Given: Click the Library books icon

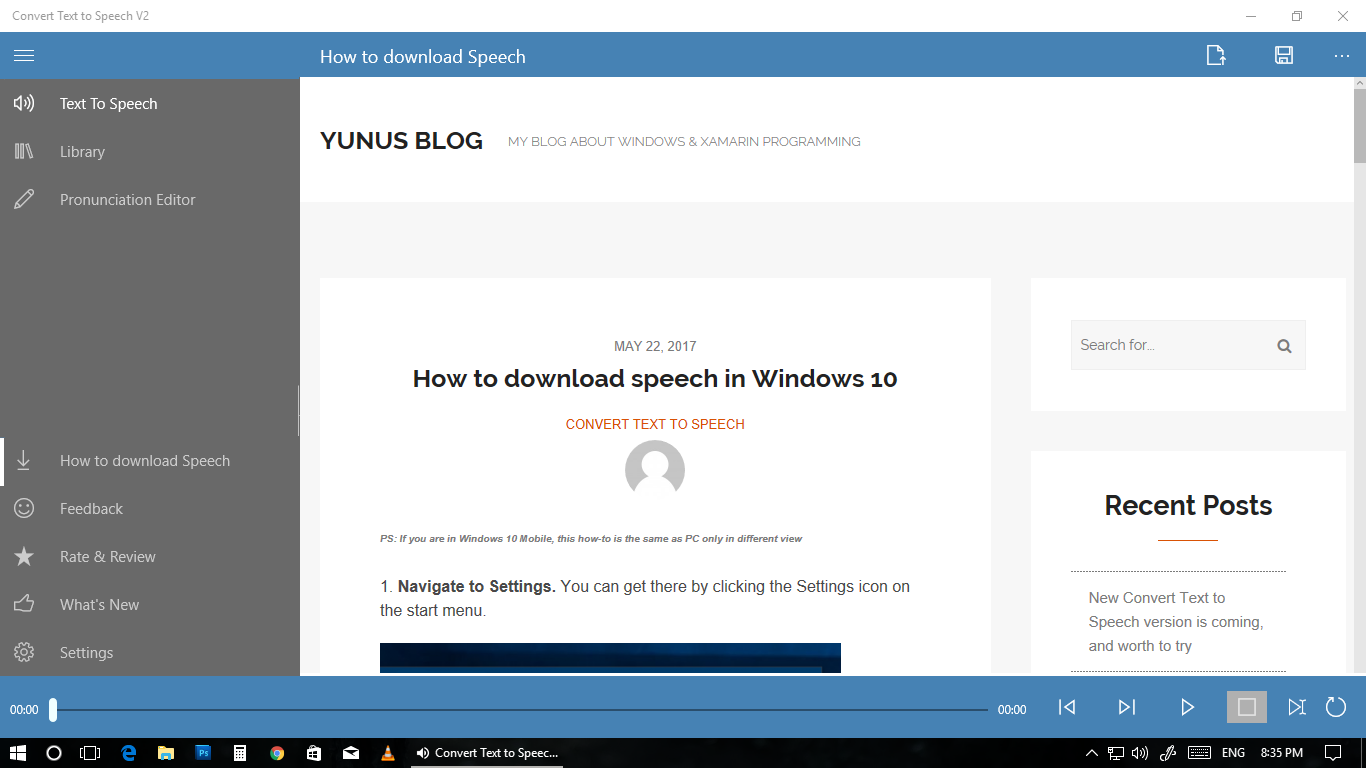Looking at the screenshot, I should coord(24,151).
